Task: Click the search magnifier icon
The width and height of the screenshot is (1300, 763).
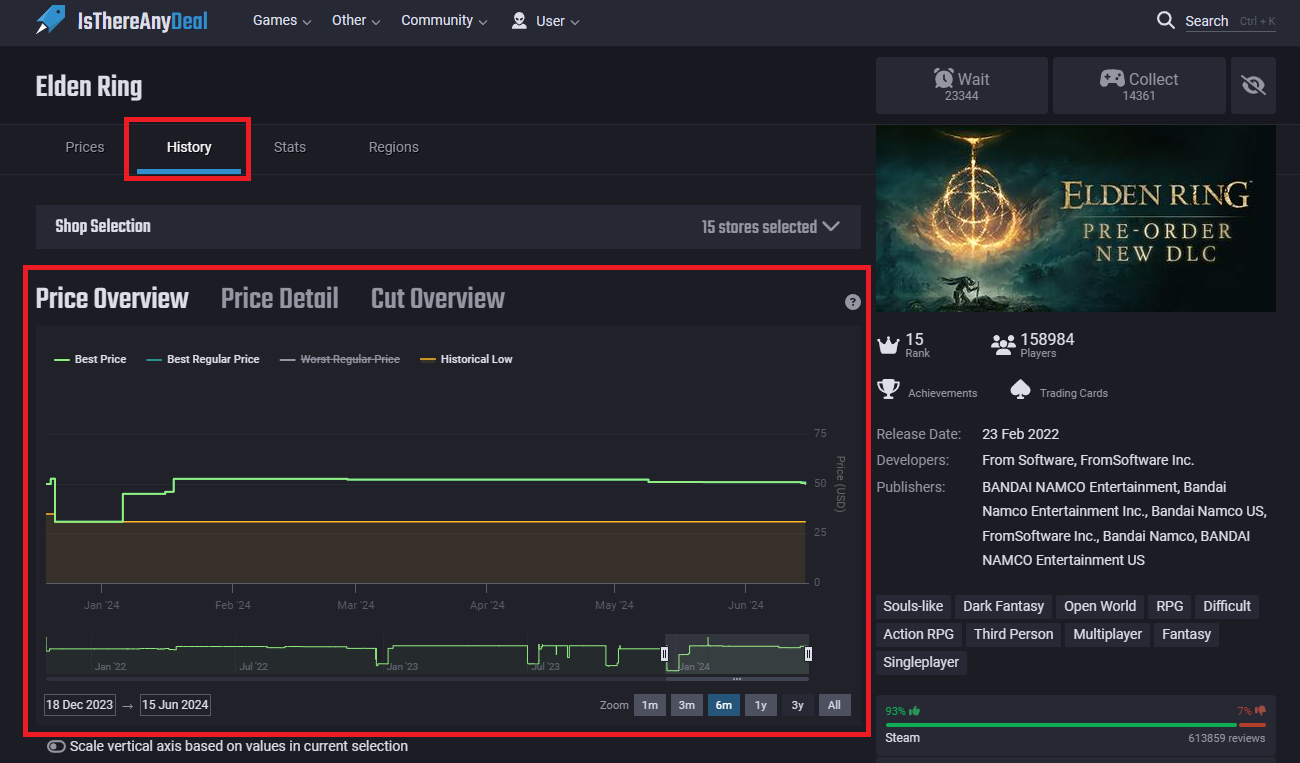Action: (1165, 20)
